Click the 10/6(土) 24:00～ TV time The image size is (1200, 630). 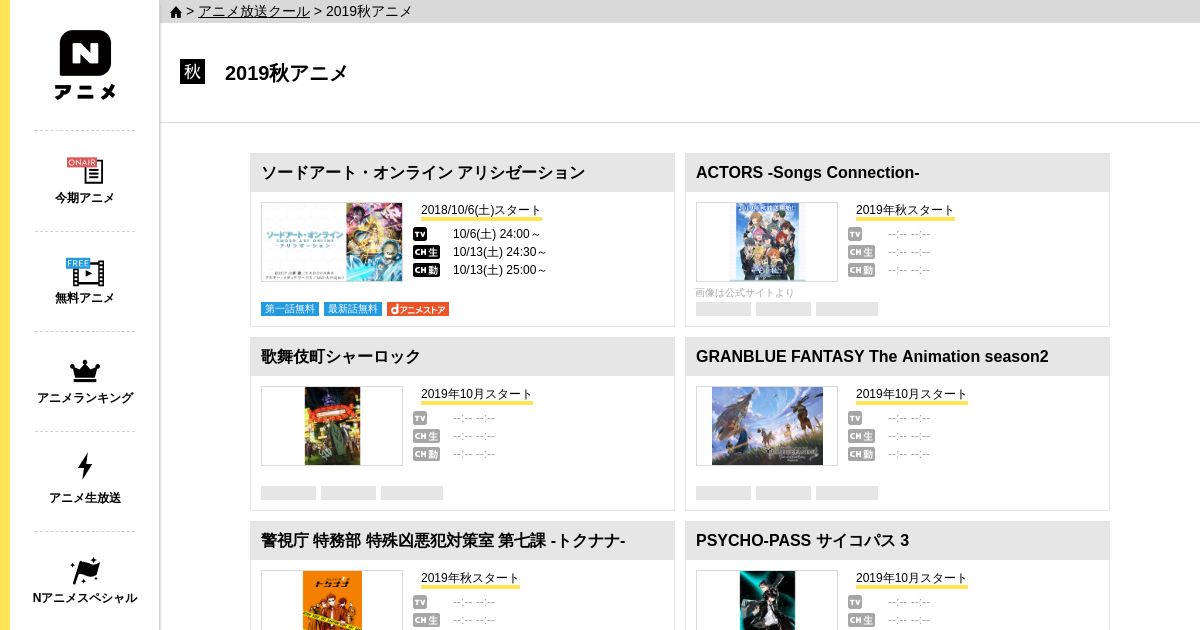tap(497, 234)
